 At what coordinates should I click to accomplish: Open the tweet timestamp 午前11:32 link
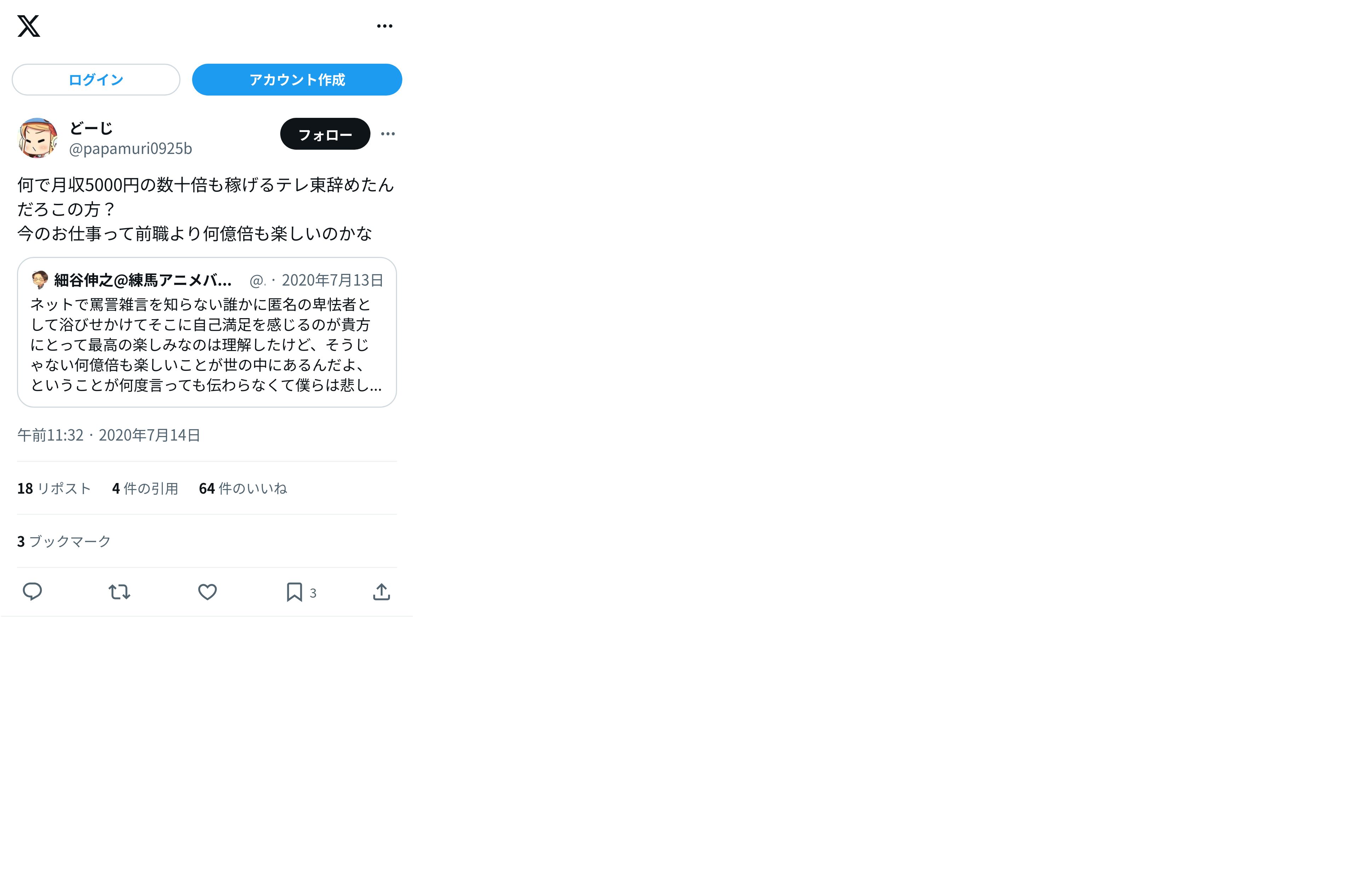click(x=50, y=435)
